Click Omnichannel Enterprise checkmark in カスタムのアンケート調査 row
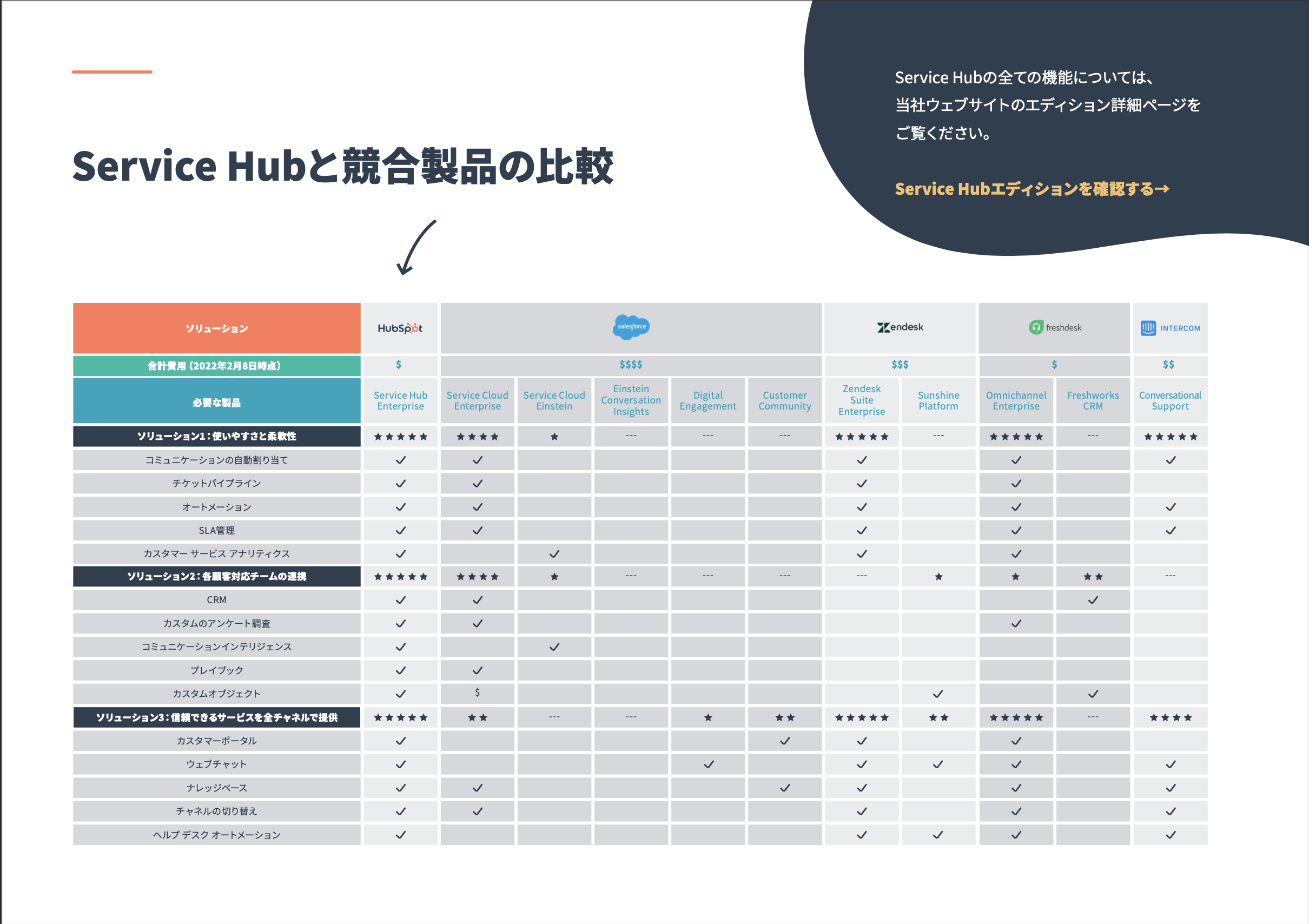The height and width of the screenshot is (924, 1309). 1016,623
